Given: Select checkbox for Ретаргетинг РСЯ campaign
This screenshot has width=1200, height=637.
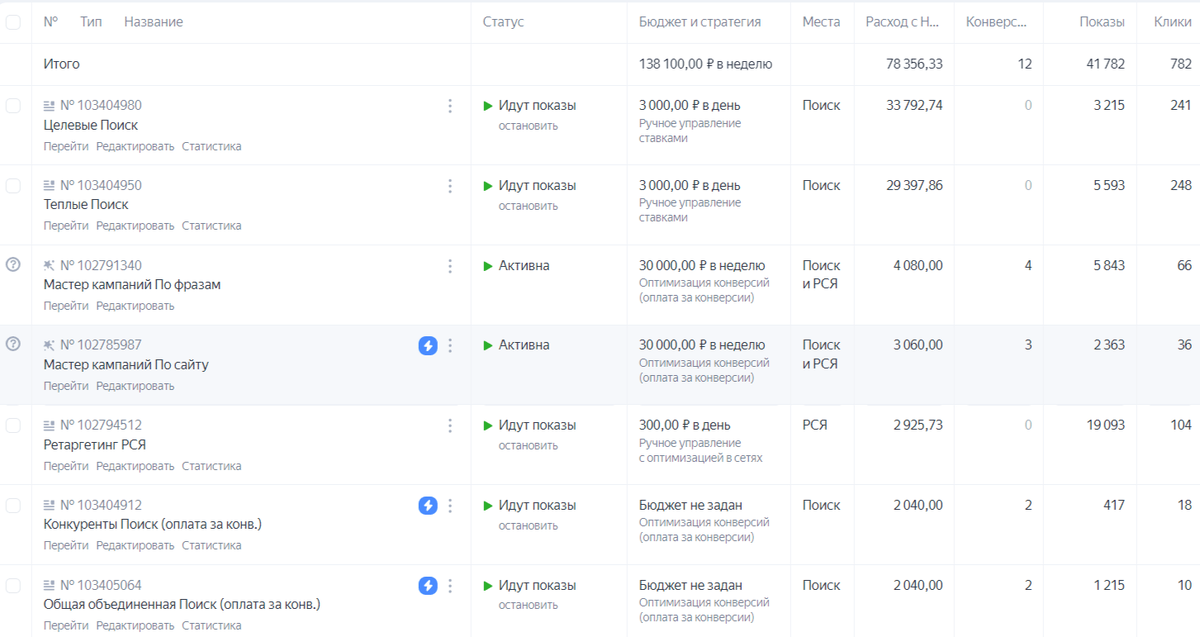Looking at the screenshot, I should 13,425.
